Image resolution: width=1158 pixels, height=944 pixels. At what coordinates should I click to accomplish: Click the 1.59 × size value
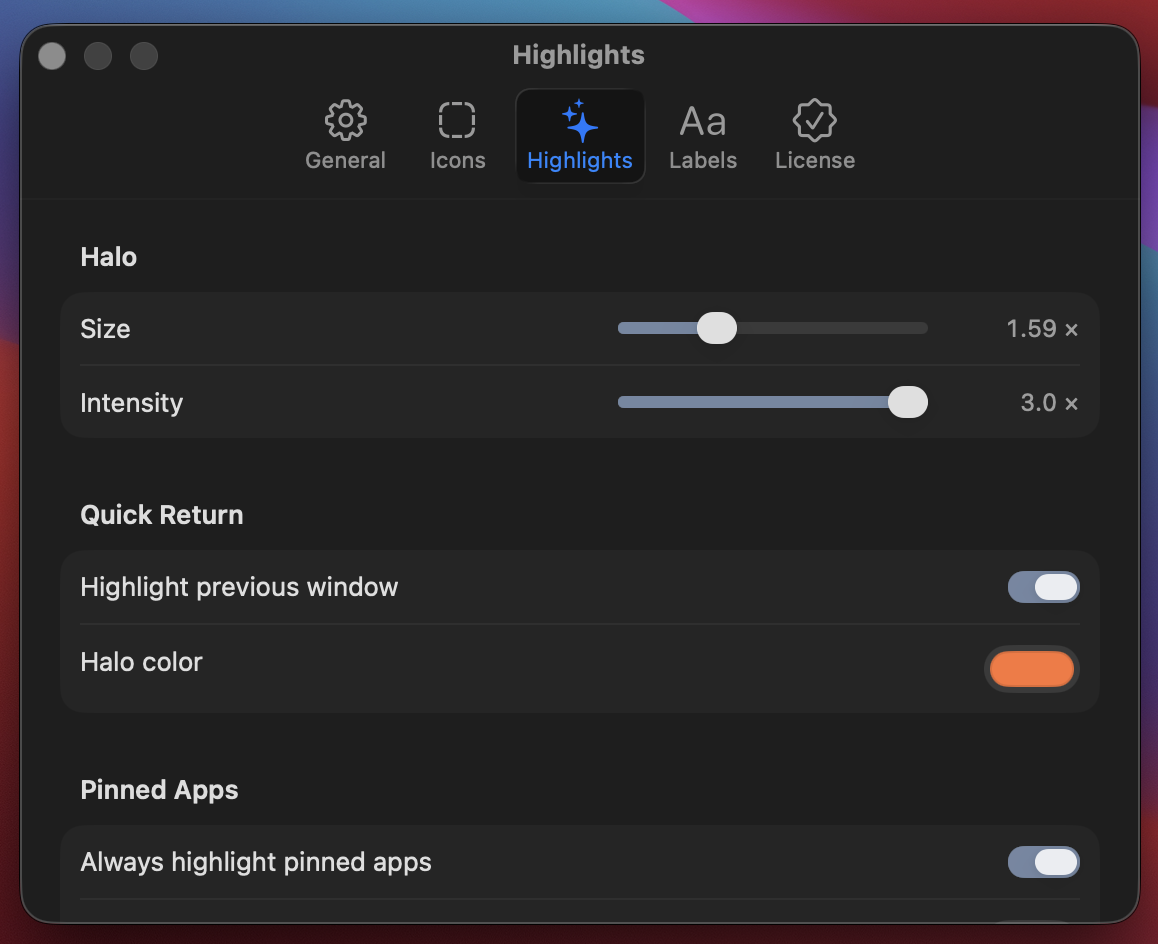tap(1042, 329)
